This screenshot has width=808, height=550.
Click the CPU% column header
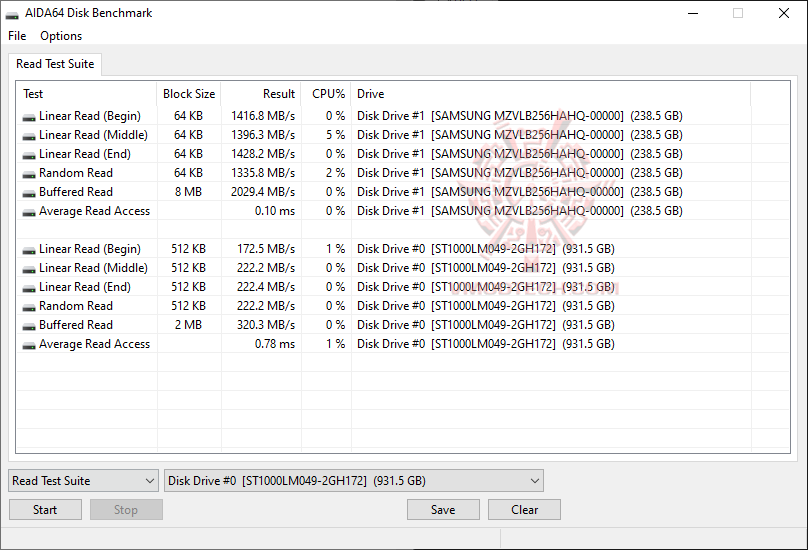[x=326, y=94]
